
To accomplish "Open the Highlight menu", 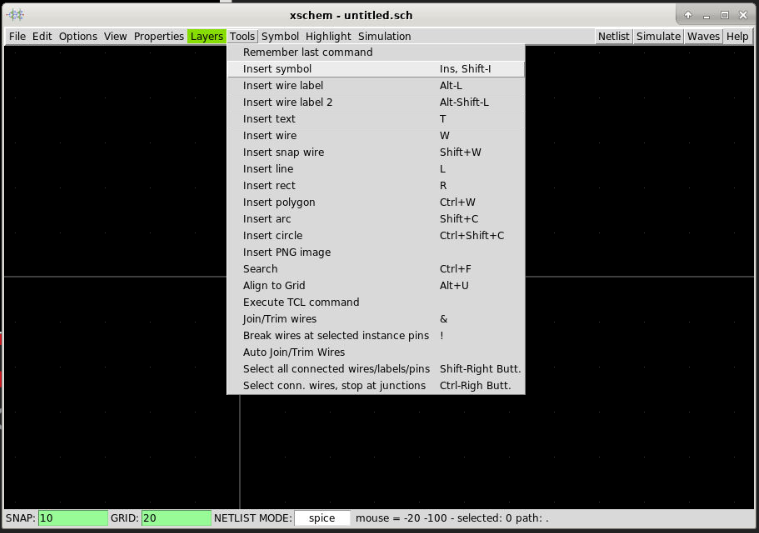I will (x=328, y=36).
